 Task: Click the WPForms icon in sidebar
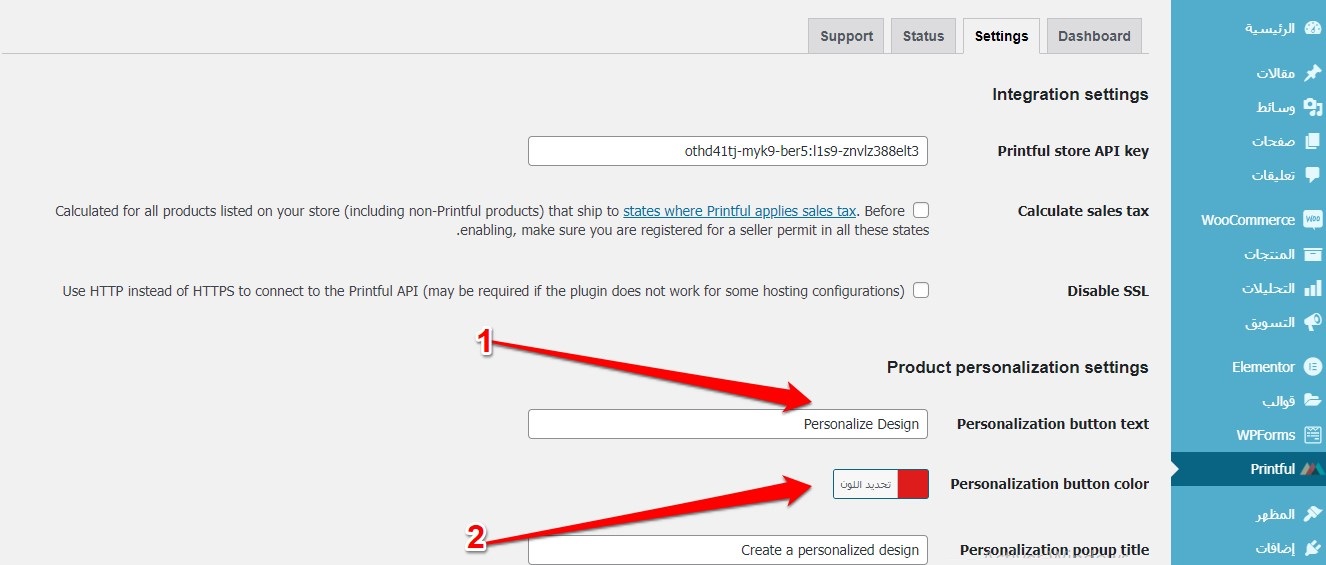pos(1313,435)
